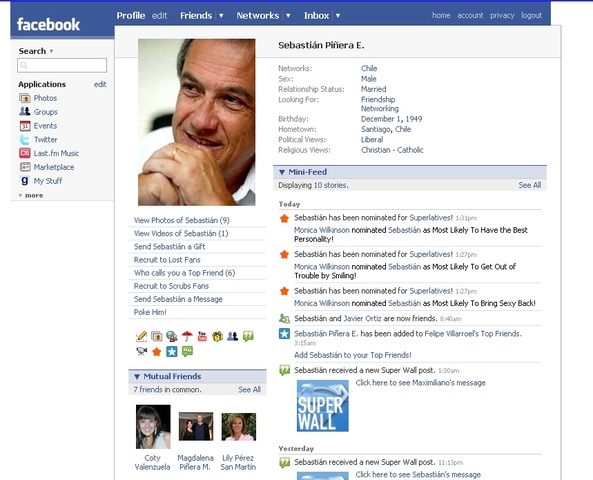Screen dimensions: 593x480
Task: Click Sebastián's large profile photo
Action: pyautogui.click(x=197, y=122)
